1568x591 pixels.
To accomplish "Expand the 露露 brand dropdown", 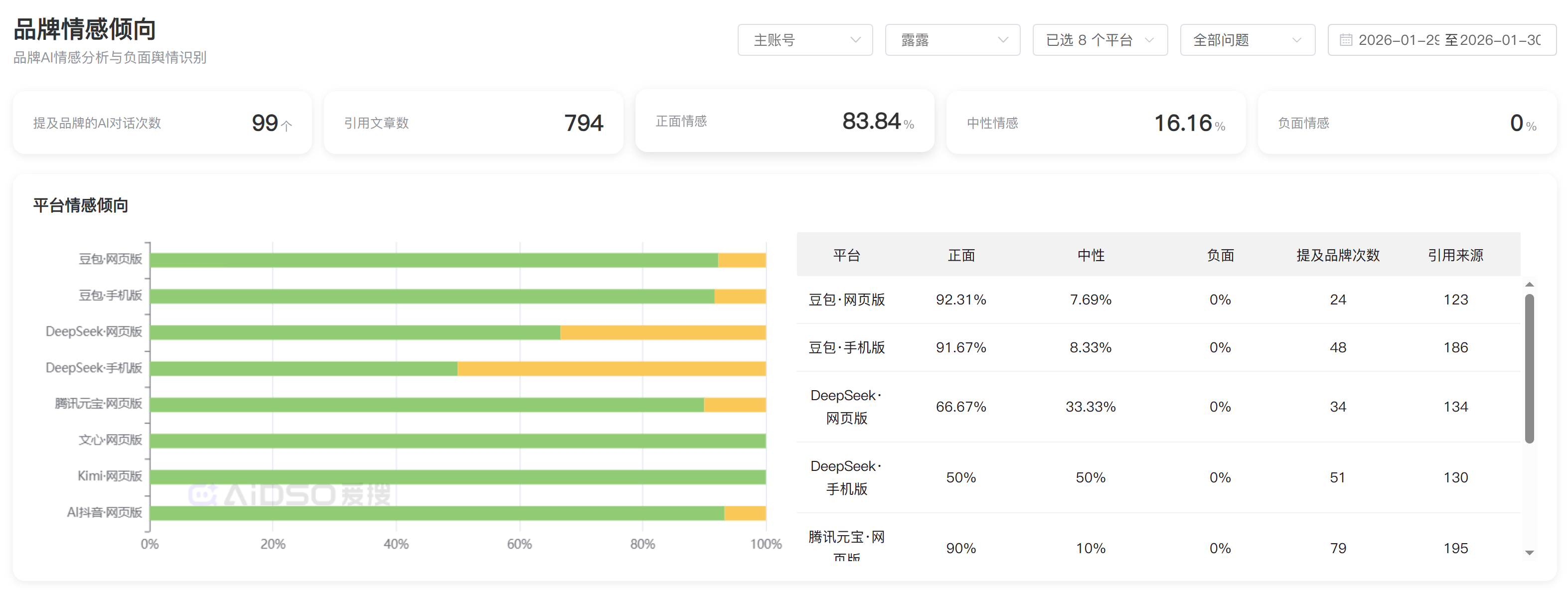I will (952, 40).
